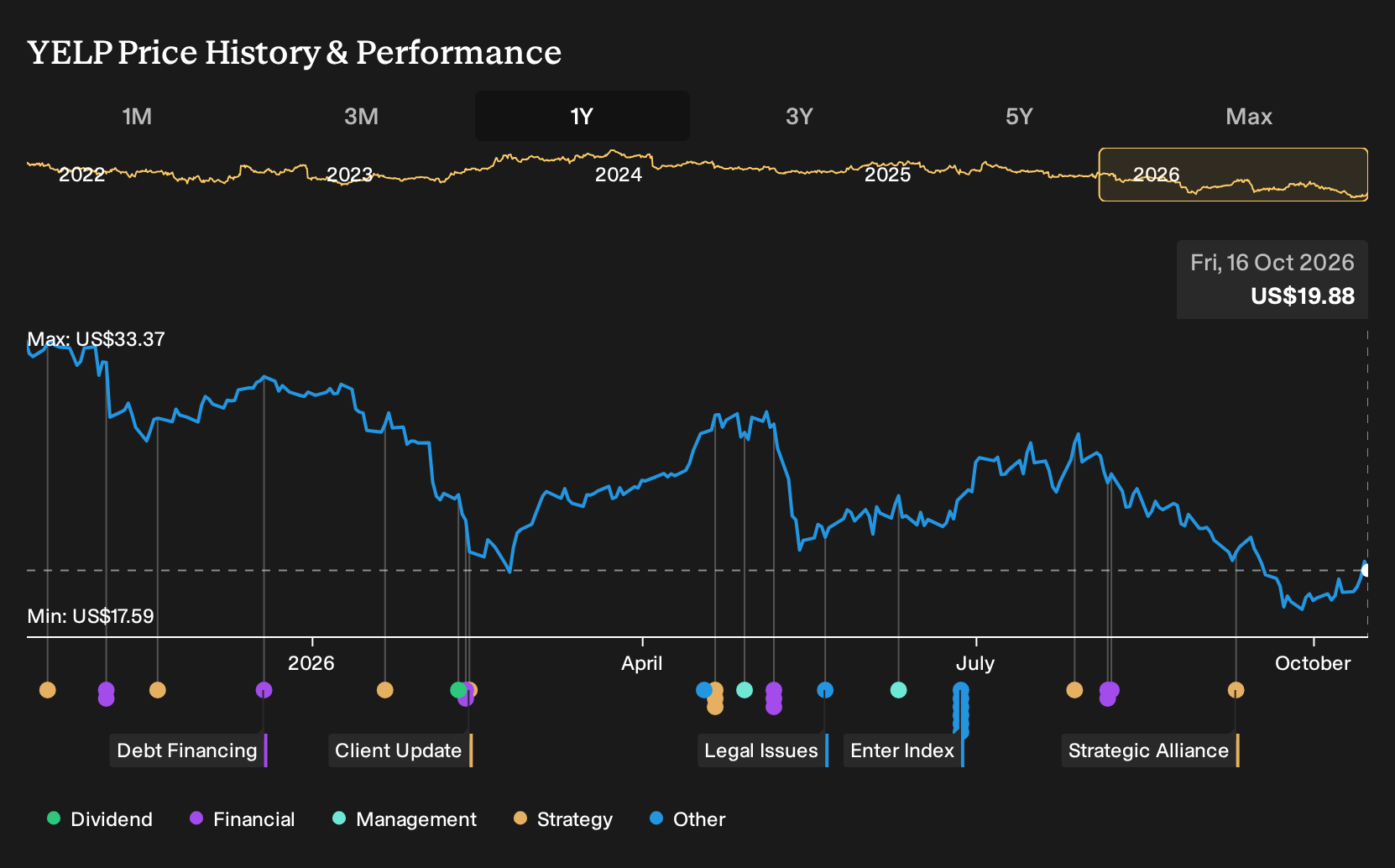This screenshot has height=868, width=1395.
Task: Click the Fri, 16 Oct 2026 date
Action: tap(1272, 263)
